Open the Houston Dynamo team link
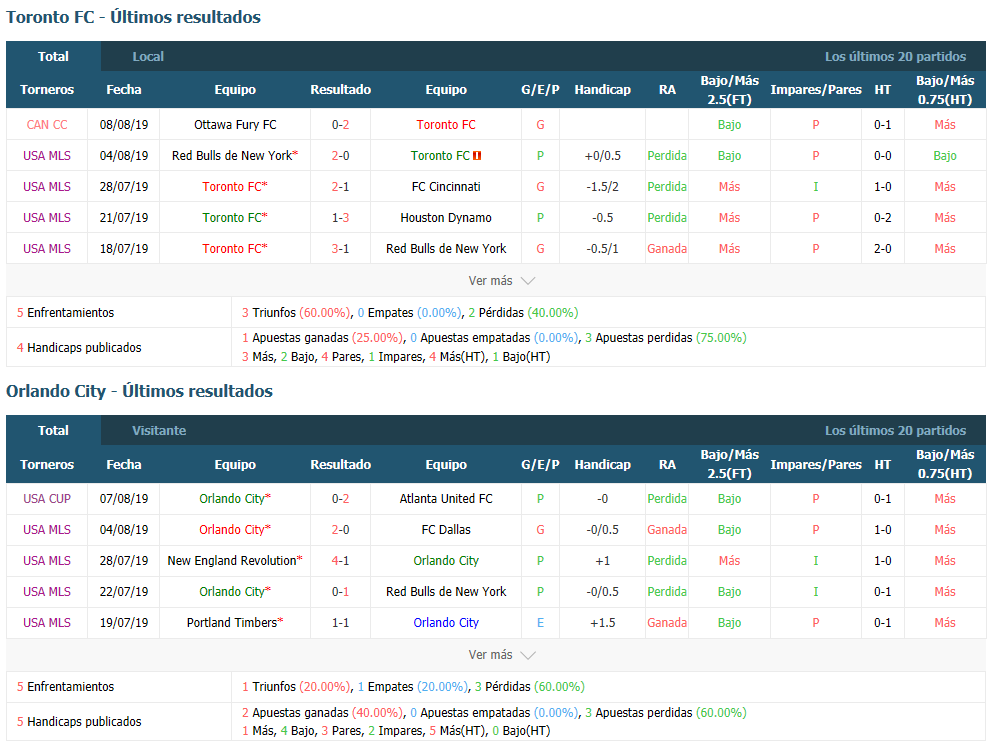The width and height of the screenshot is (996, 749). pos(446,218)
